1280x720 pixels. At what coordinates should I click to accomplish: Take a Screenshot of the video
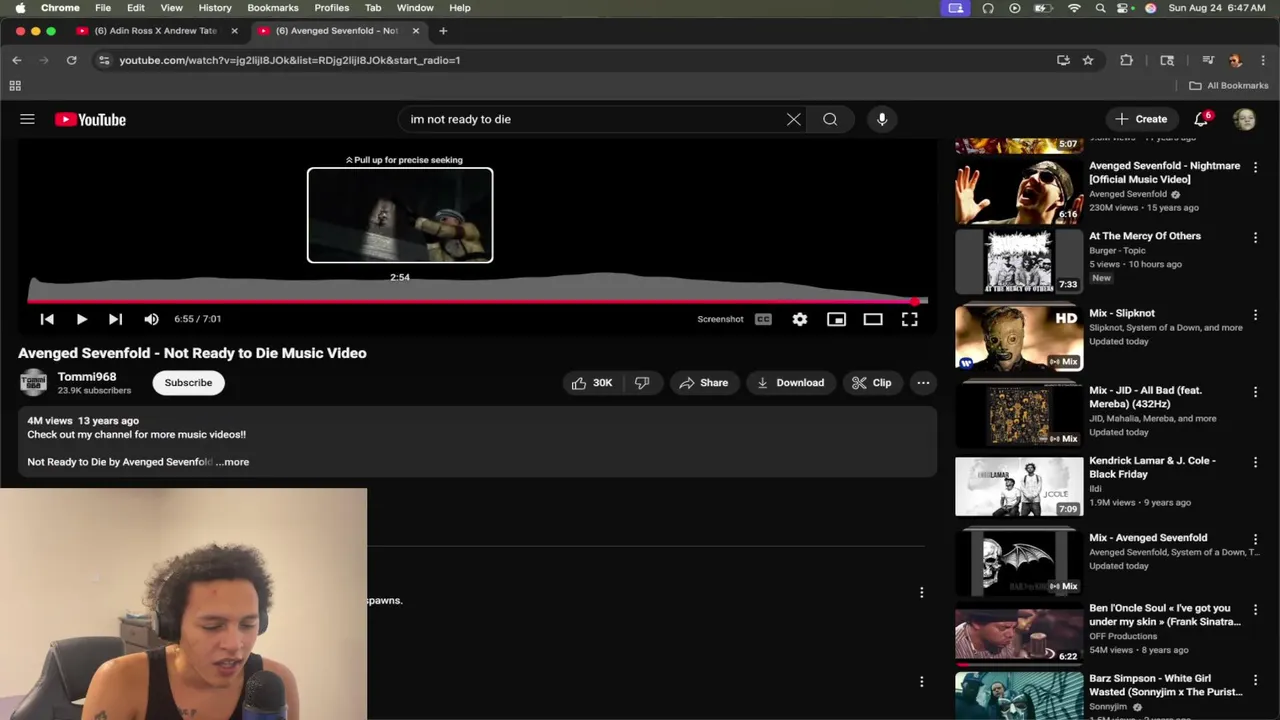click(720, 319)
